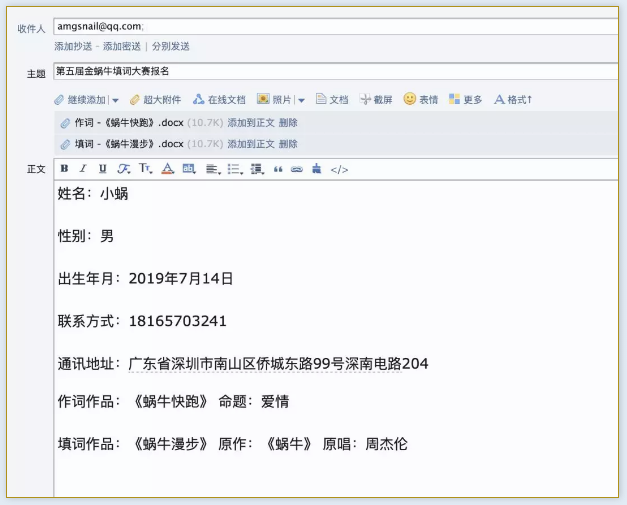
Task: Insert 在线文档 online document
Action: 219,100
